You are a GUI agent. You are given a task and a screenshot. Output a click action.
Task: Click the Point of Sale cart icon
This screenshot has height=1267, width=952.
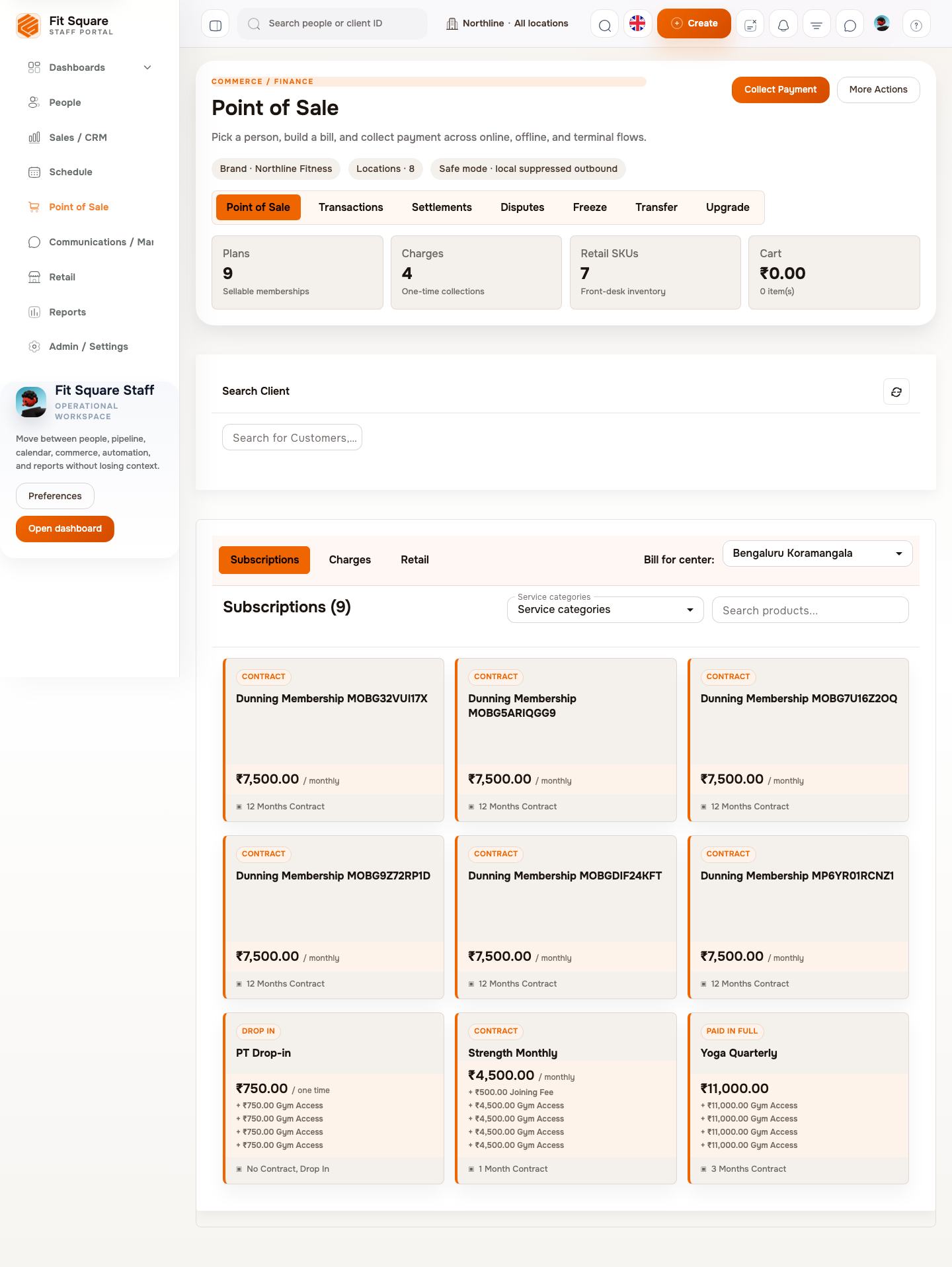(34, 207)
